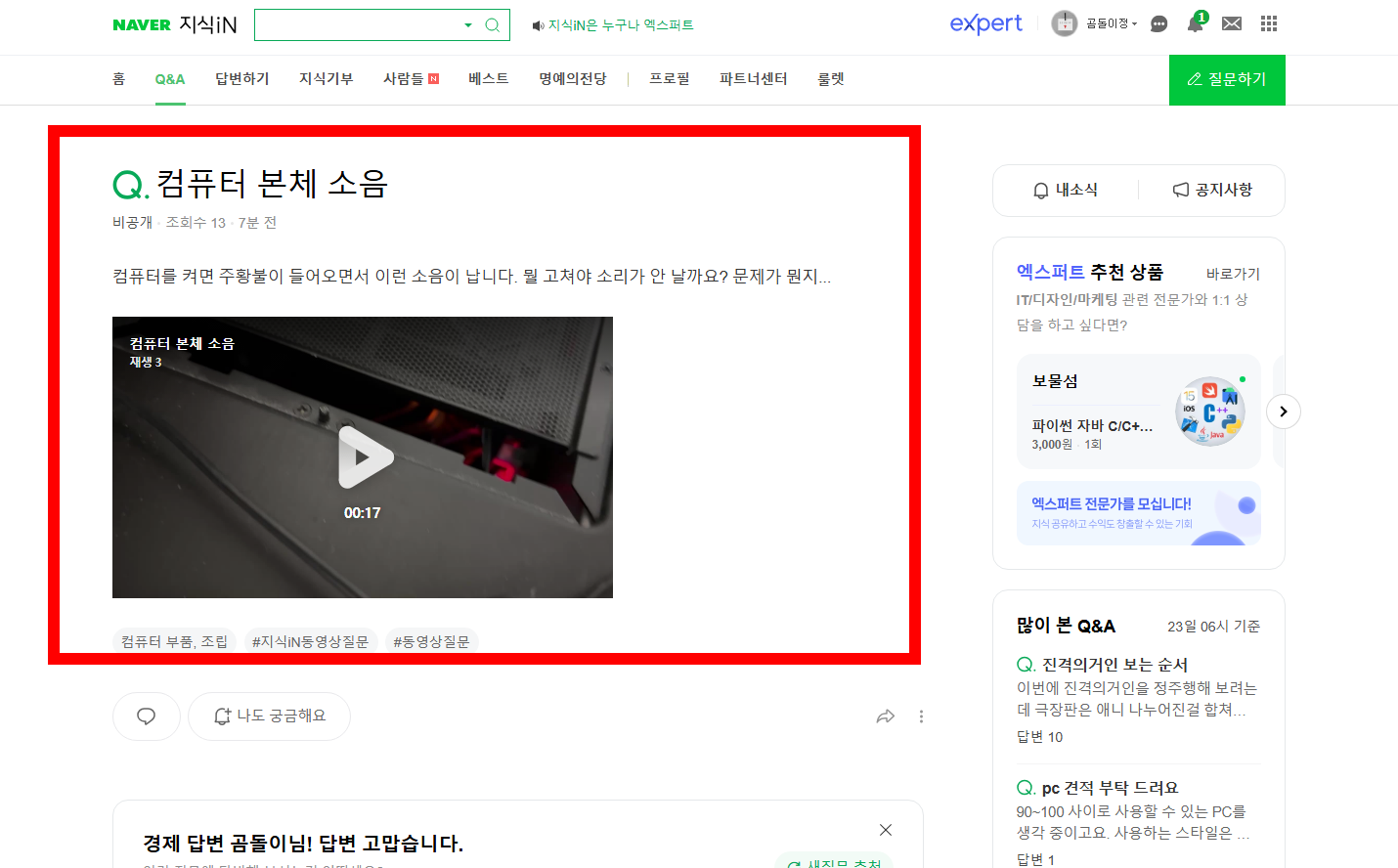Focus the 지식iN search input field
The image size is (1398, 868).
[358, 25]
